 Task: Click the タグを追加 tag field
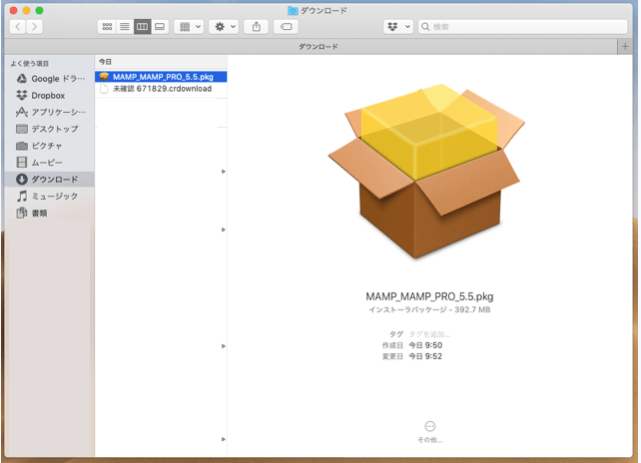[x=430, y=334]
